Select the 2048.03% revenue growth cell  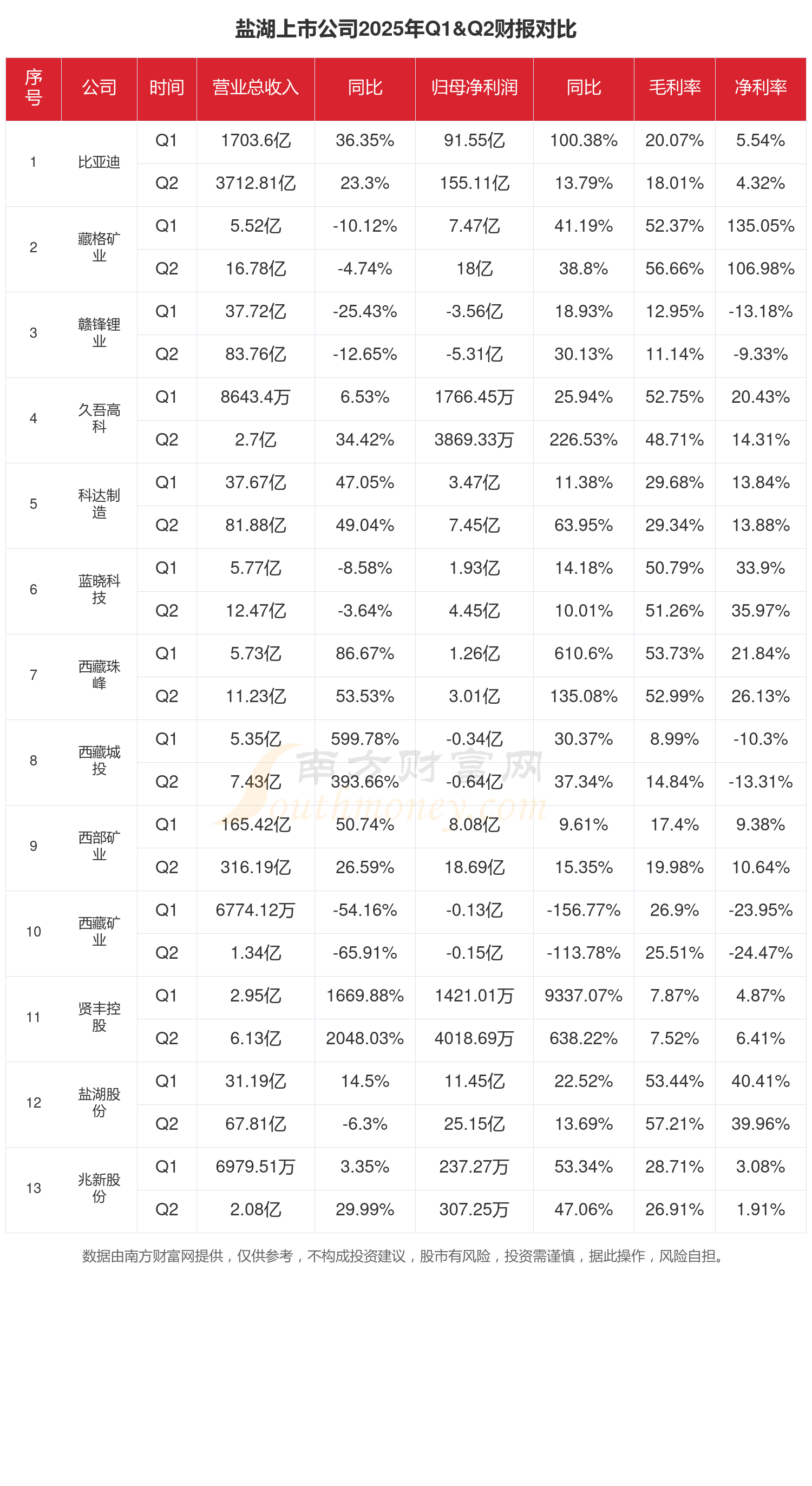click(x=364, y=1038)
